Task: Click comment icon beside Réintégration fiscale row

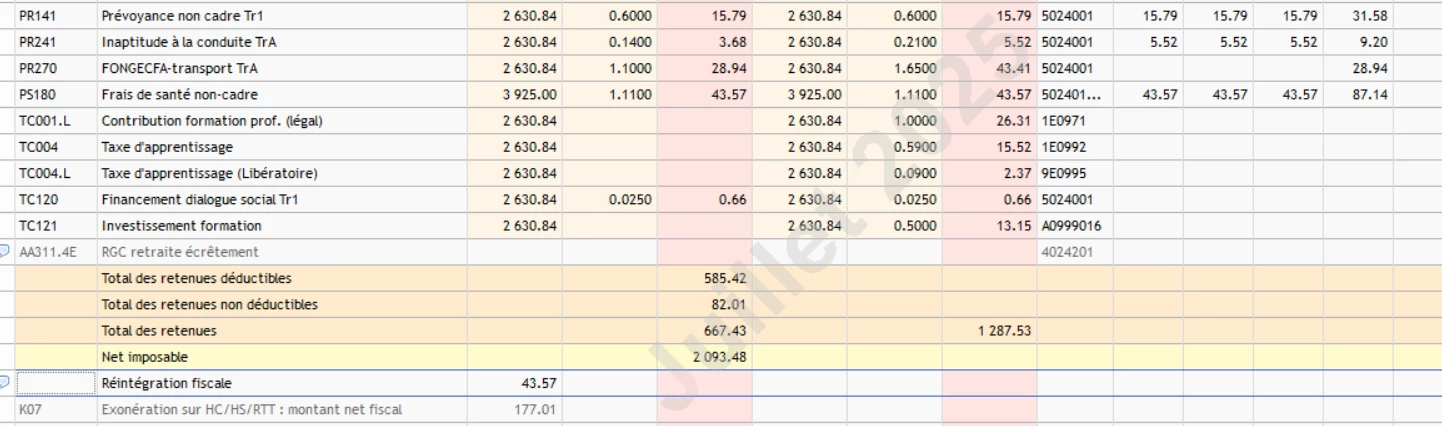Action: [x=6, y=383]
